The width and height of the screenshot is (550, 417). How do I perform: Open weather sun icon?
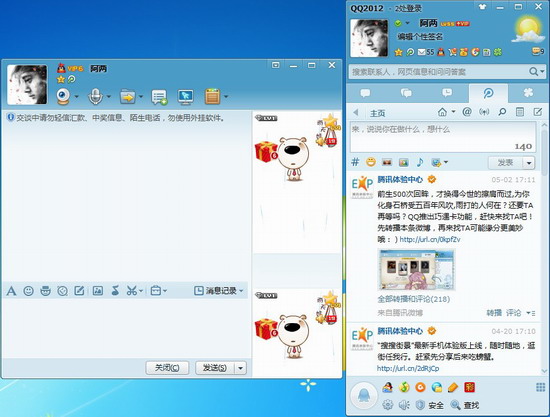tap(528, 30)
